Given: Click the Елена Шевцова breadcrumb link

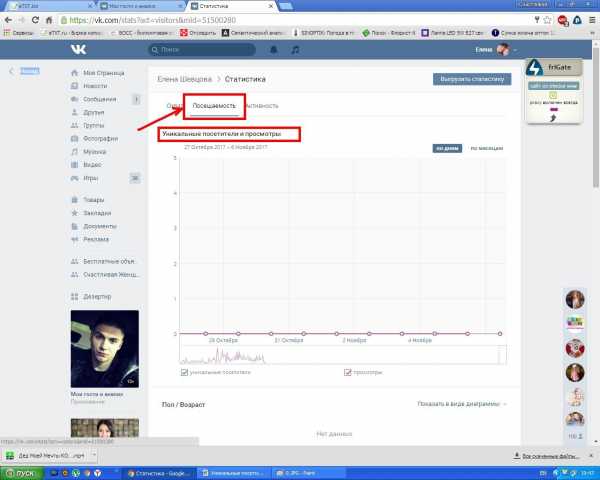Looking at the screenshot, I should tap(184, 79).
